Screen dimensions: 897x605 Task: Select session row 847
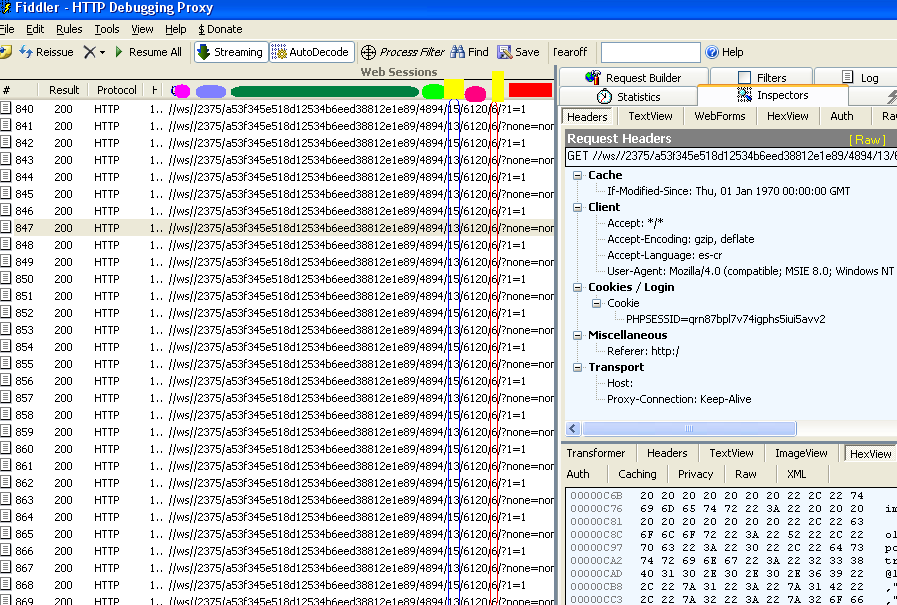tap(277, 228)
